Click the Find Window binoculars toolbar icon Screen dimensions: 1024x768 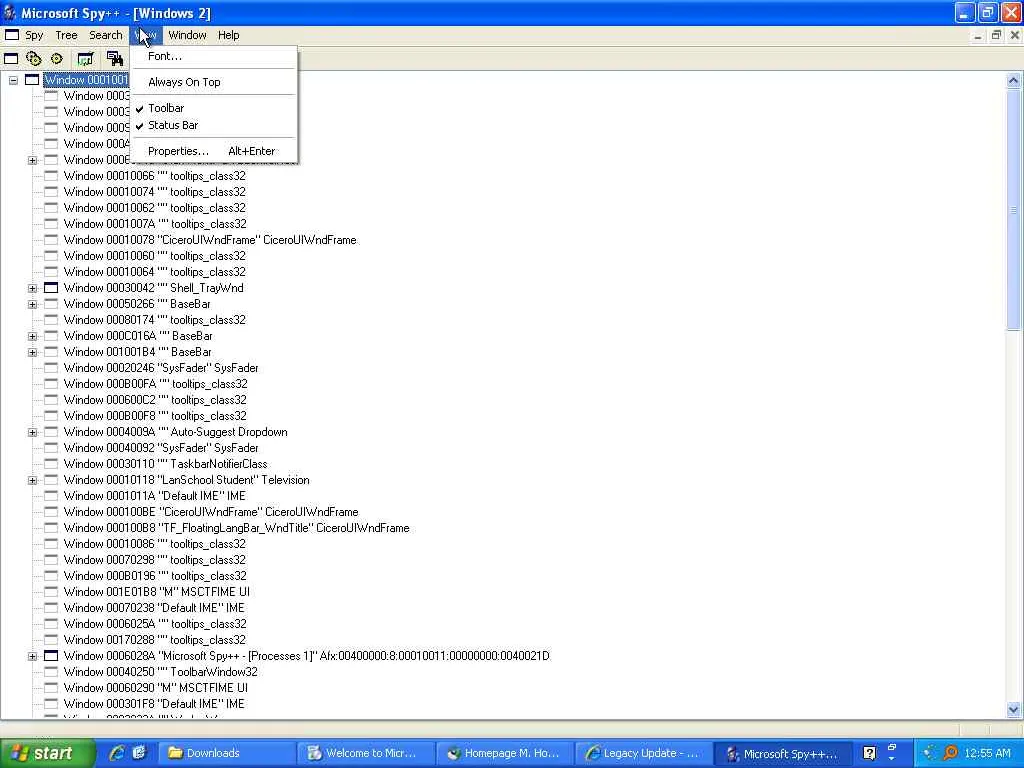[x=115, y=59]
